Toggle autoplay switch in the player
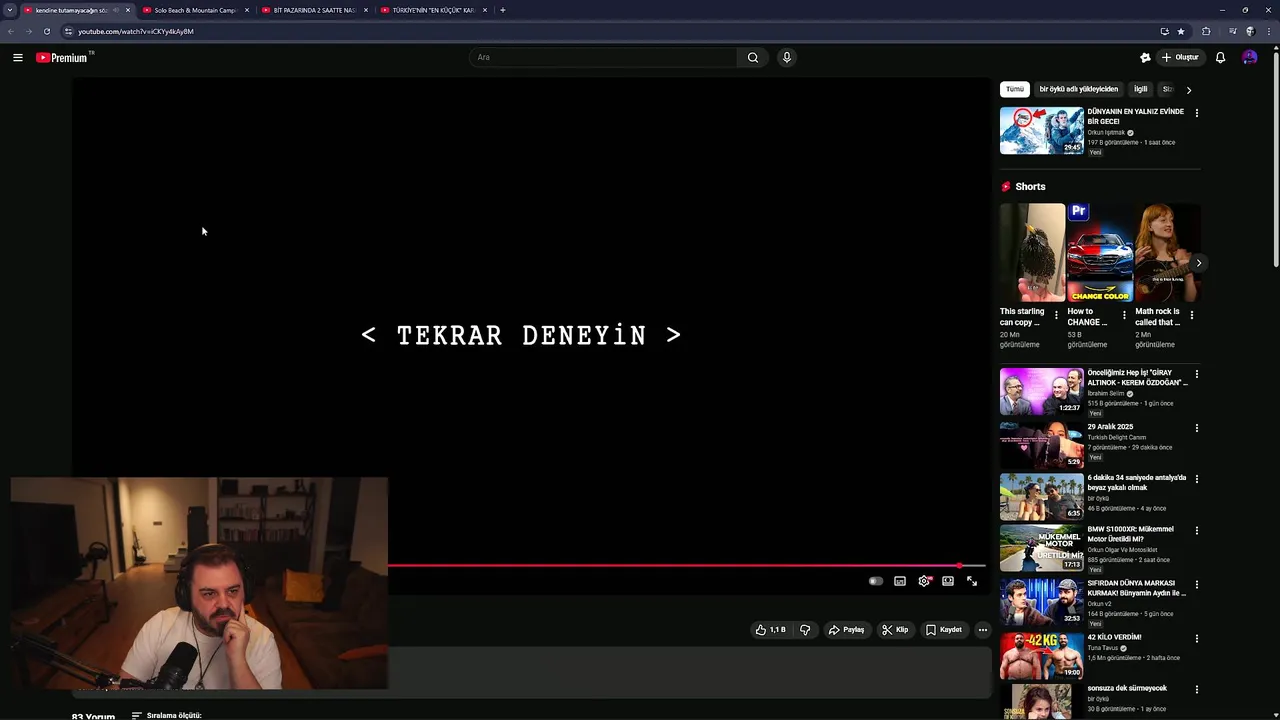 click(876, 581)
